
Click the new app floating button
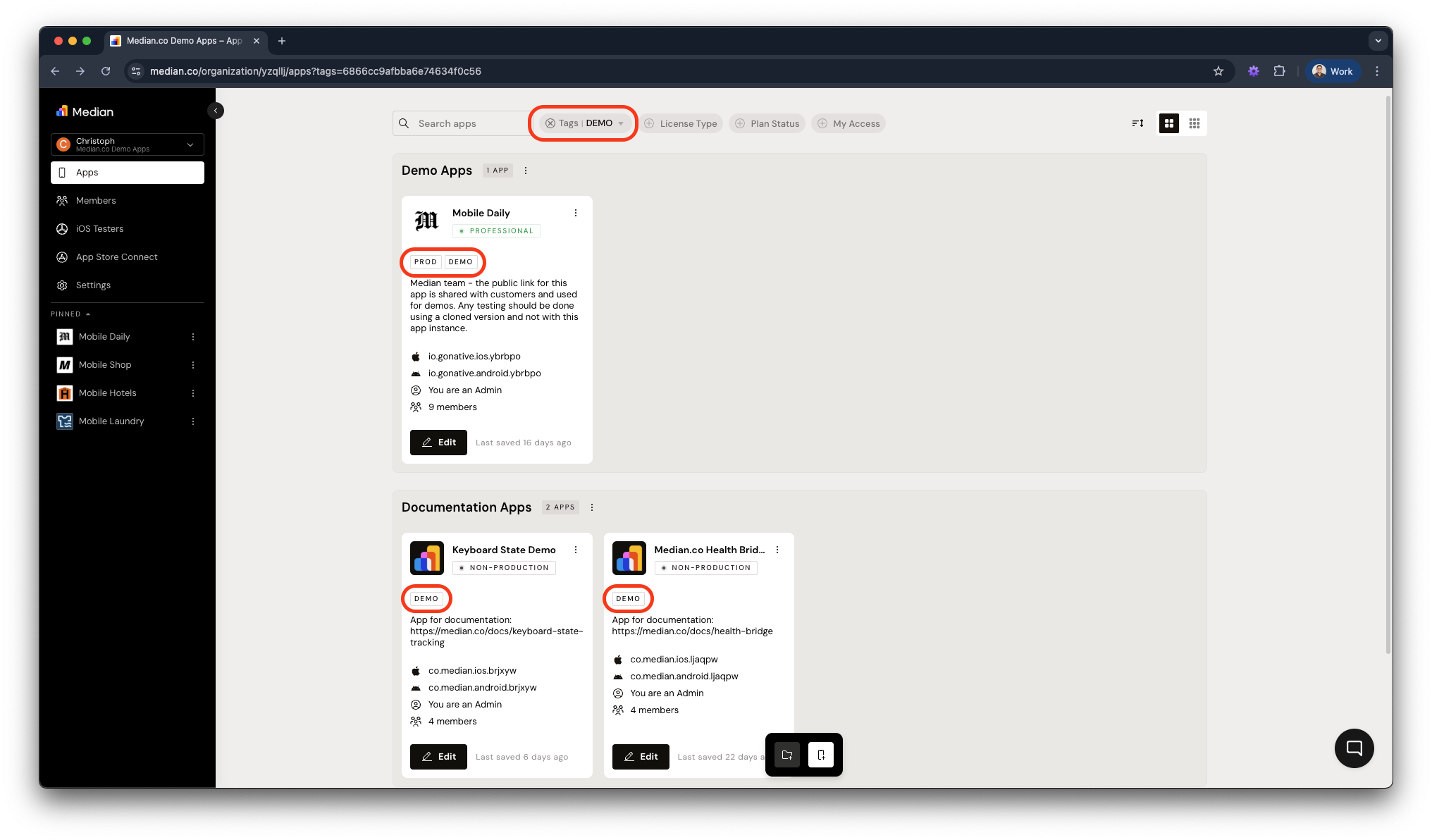[821, 755]
